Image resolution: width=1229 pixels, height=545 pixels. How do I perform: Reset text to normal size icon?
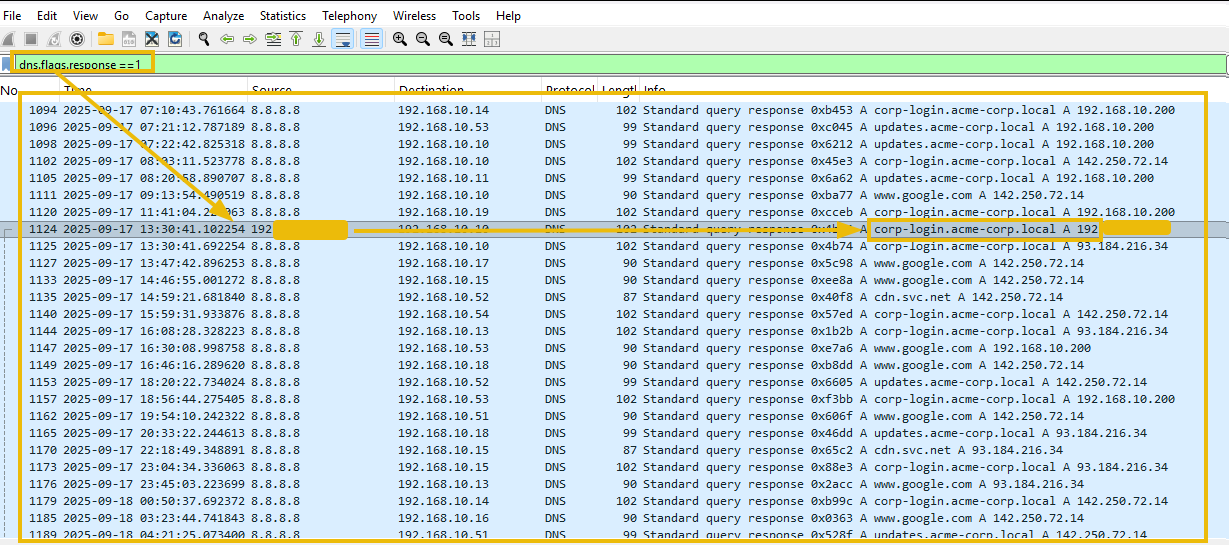click(x=445, y=39)
